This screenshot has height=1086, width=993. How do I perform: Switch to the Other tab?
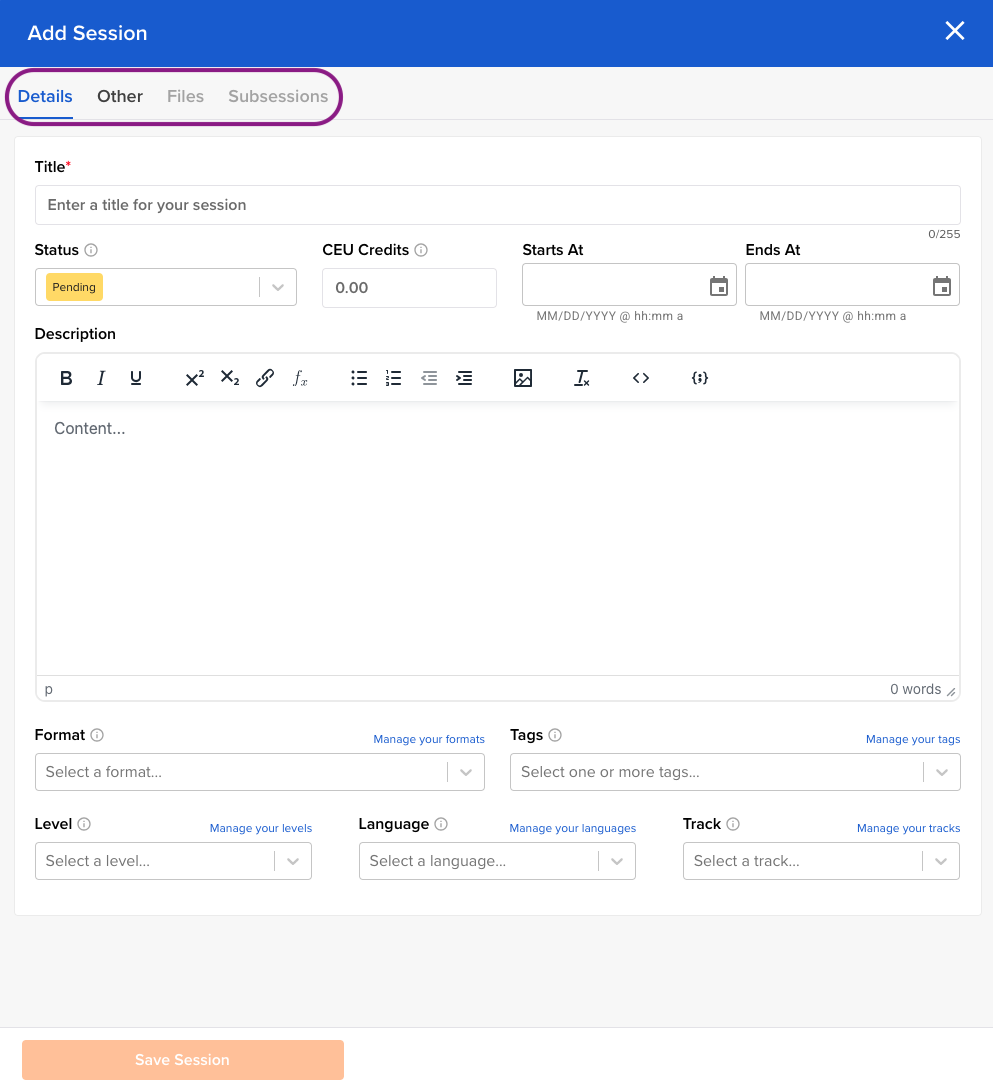tap(120, 96)
